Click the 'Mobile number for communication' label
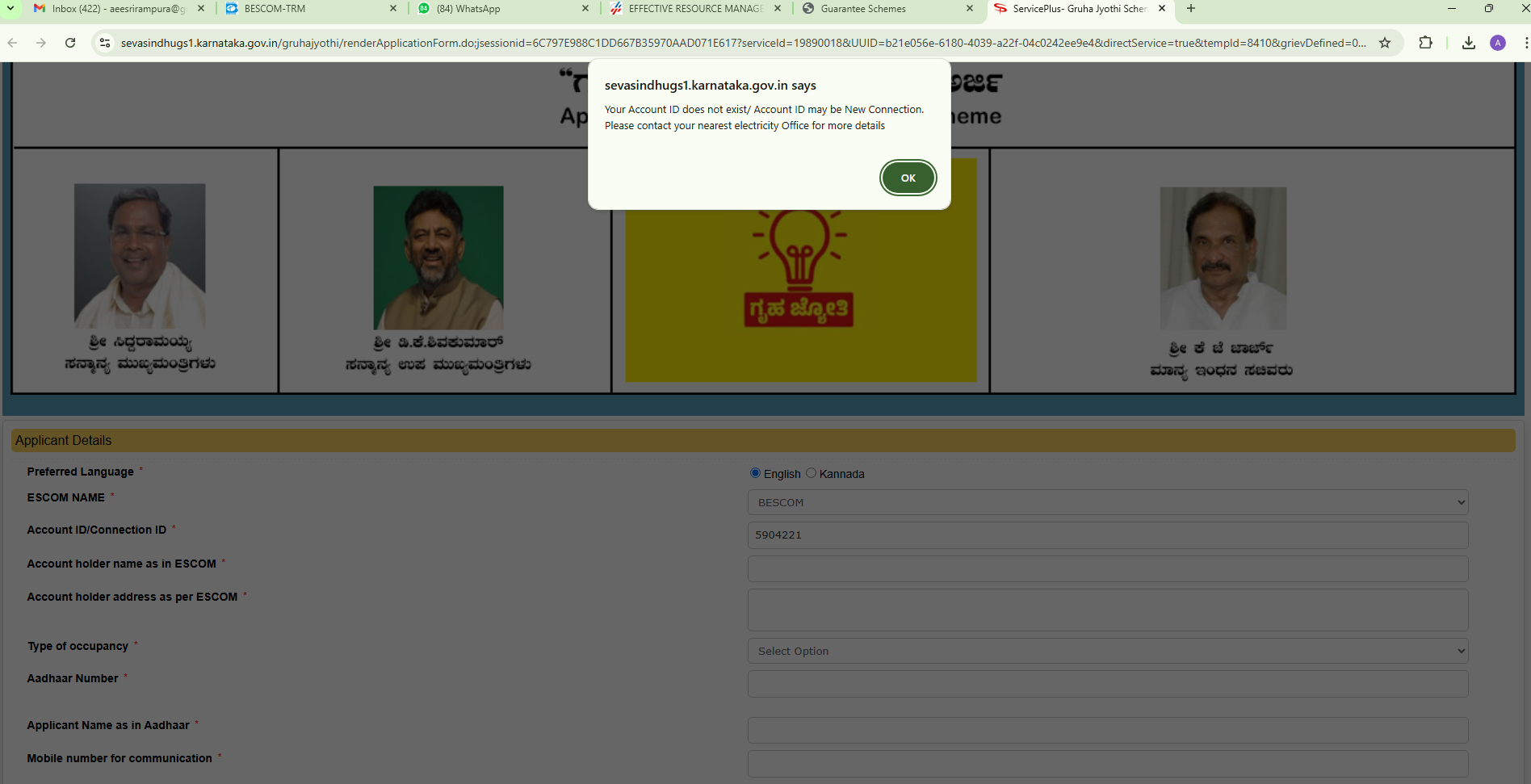This screenshot has width=1531, height=784. [120, 758]
